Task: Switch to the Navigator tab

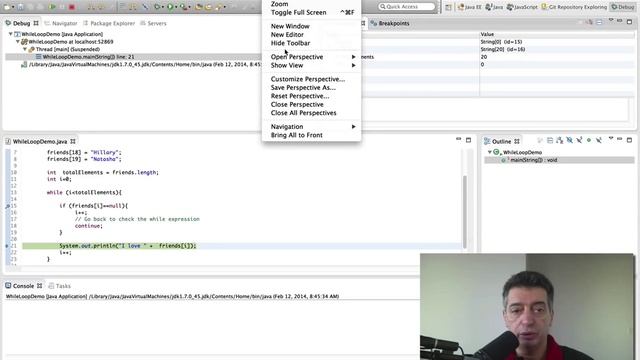Action: (x=60, y=24)
